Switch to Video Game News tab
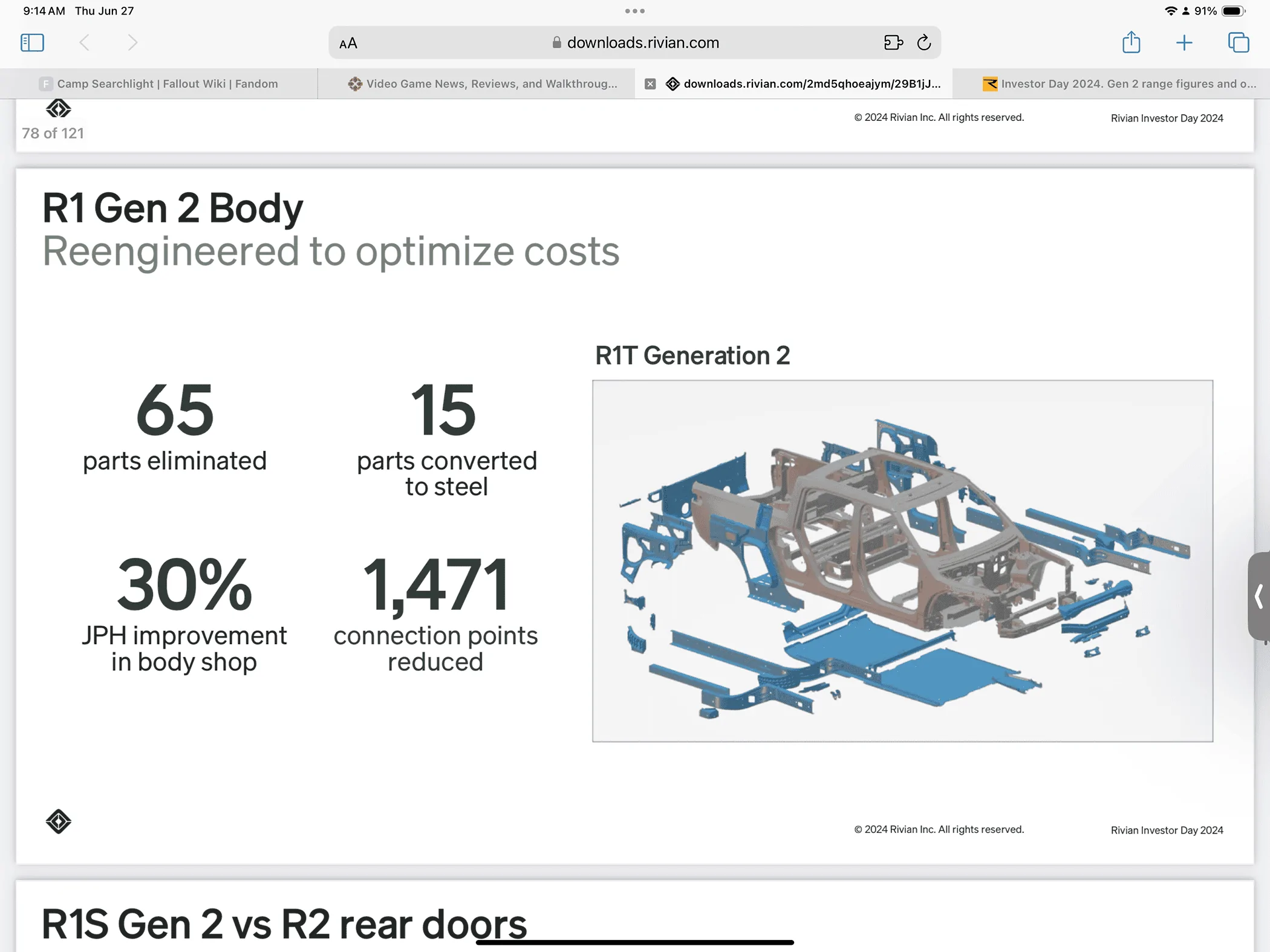Image resolution: width=1270 pixels, height=952 pixels. [x=476, y=83]
